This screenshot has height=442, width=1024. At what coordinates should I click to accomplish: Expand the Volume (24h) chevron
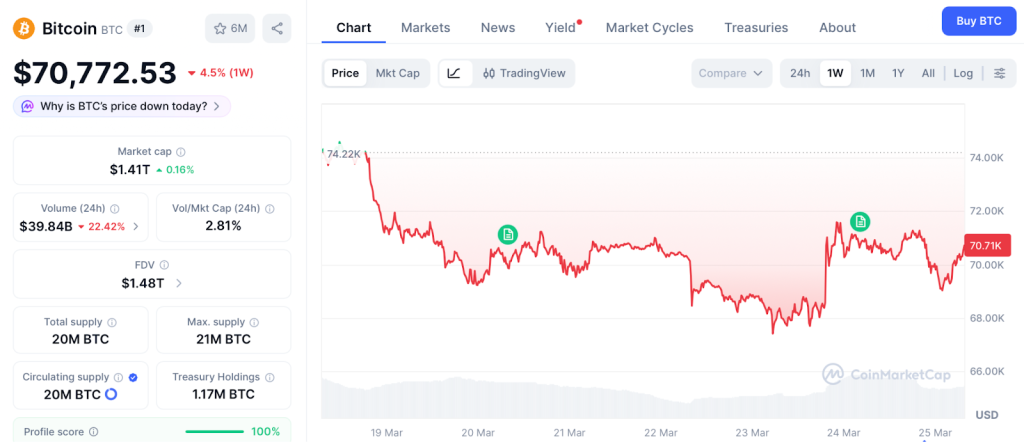point(136,226)
